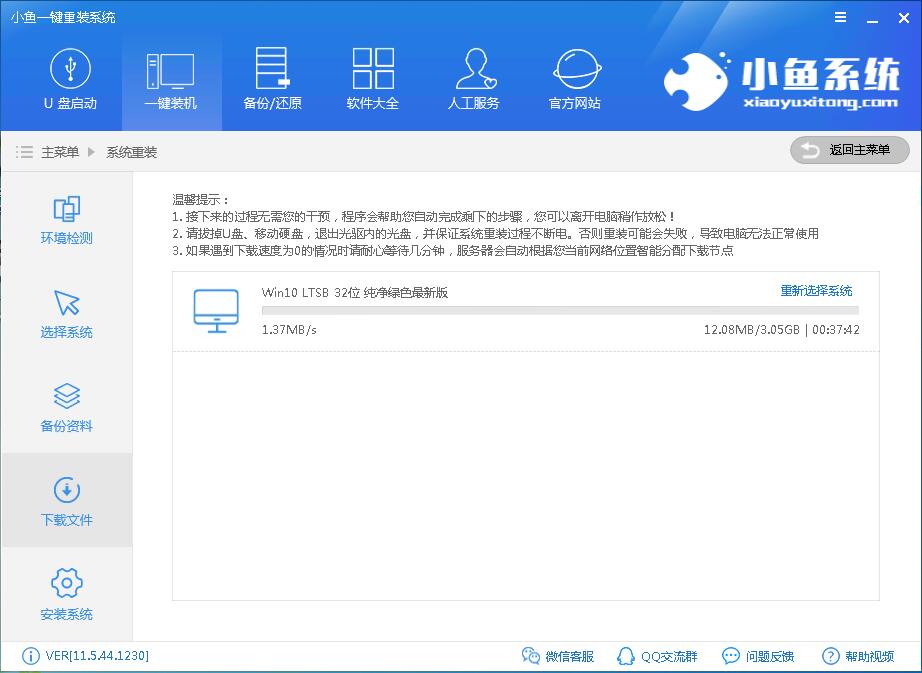Open the 一键装机 one-click install module
The width and height of the screenshot is (922, 673).
coord(170,80)
